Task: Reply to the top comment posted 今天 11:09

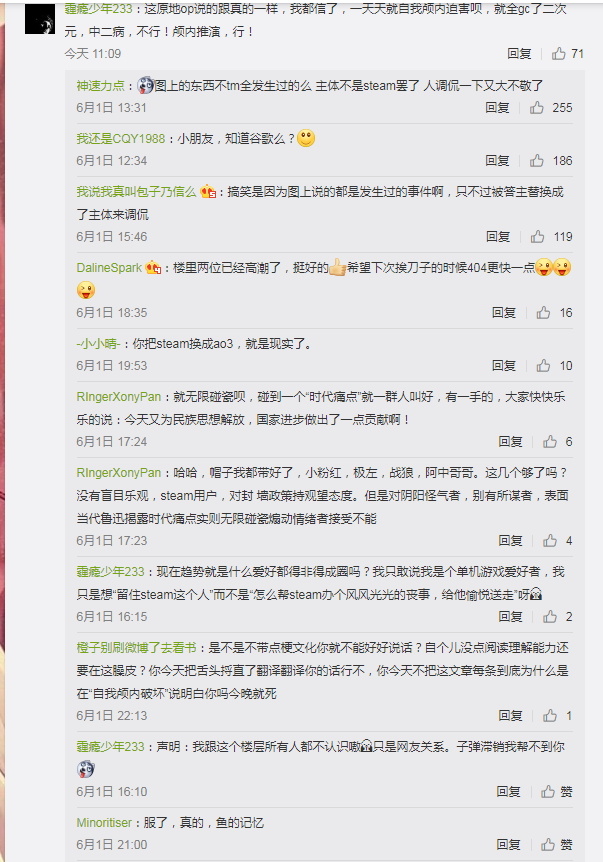Action: pyautogui.click(x=519, y=53)
